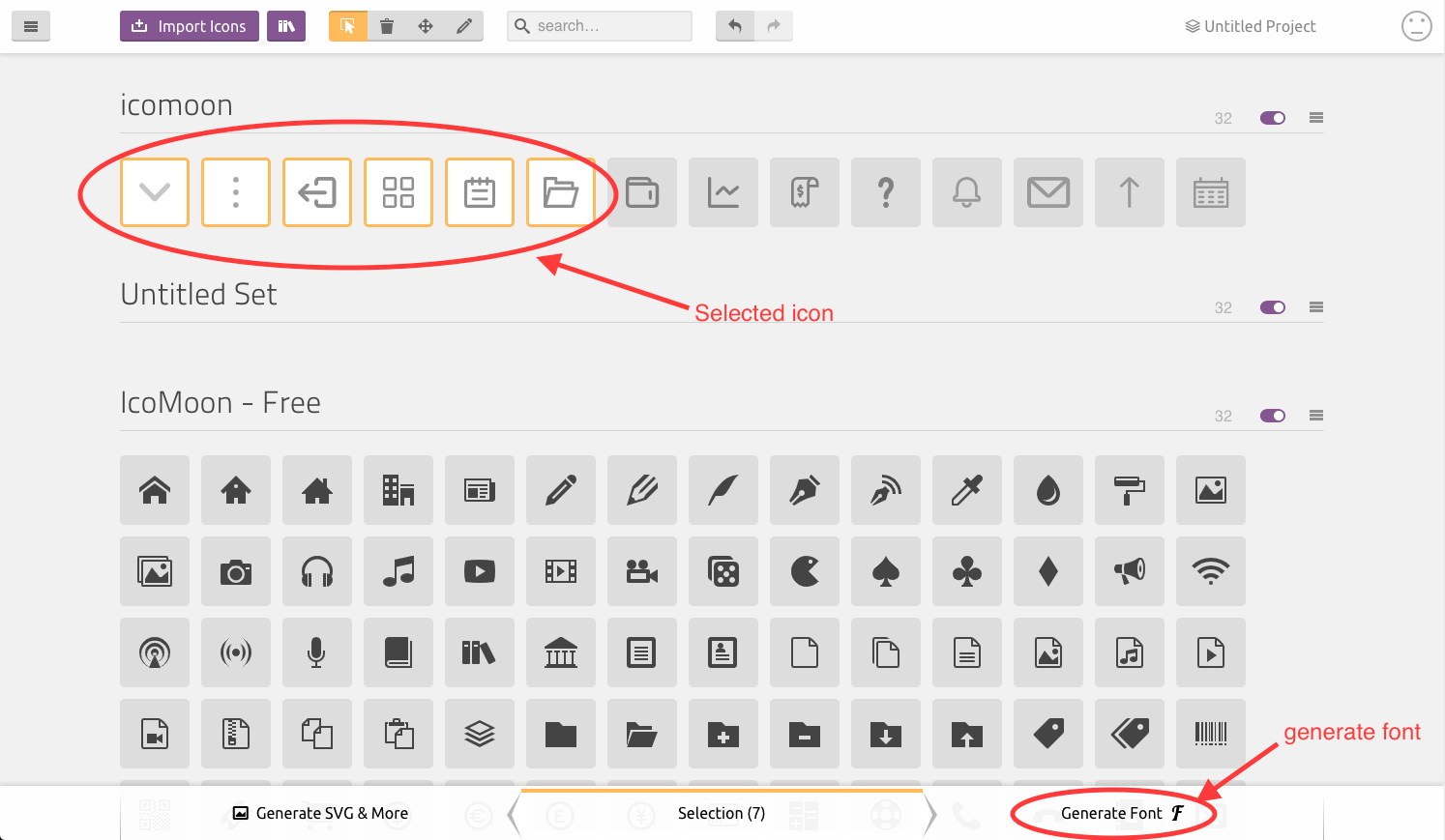Select the calendar grid icon
Viewport: 1445px width, 840px height.
coord(1211,192)
